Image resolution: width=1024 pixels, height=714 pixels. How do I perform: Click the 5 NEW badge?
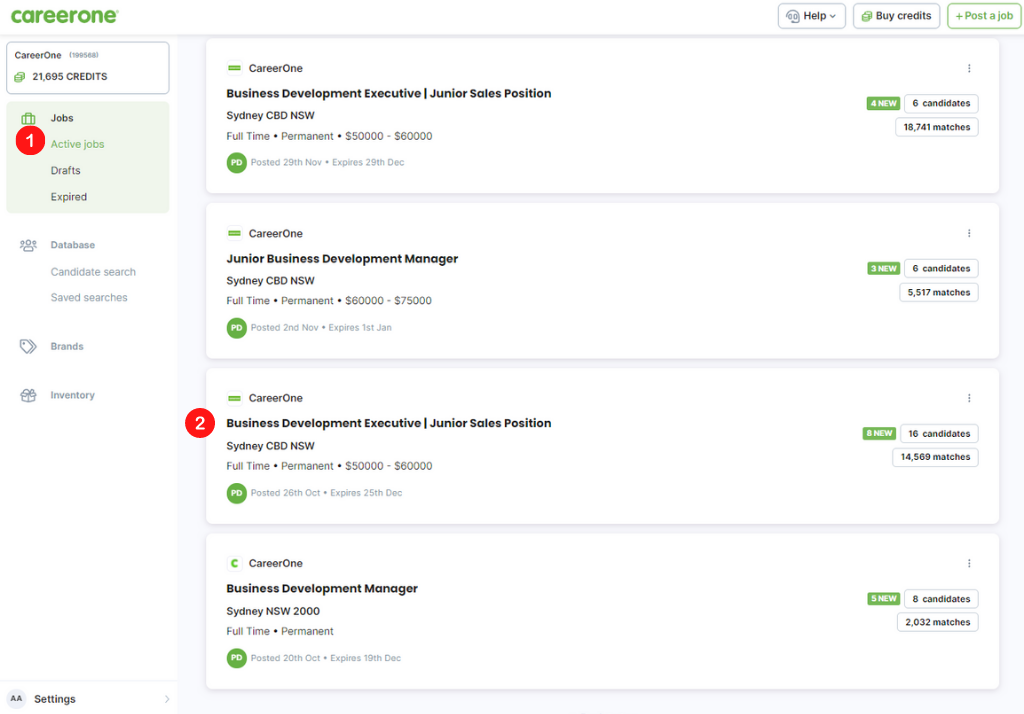click(883, 598)
